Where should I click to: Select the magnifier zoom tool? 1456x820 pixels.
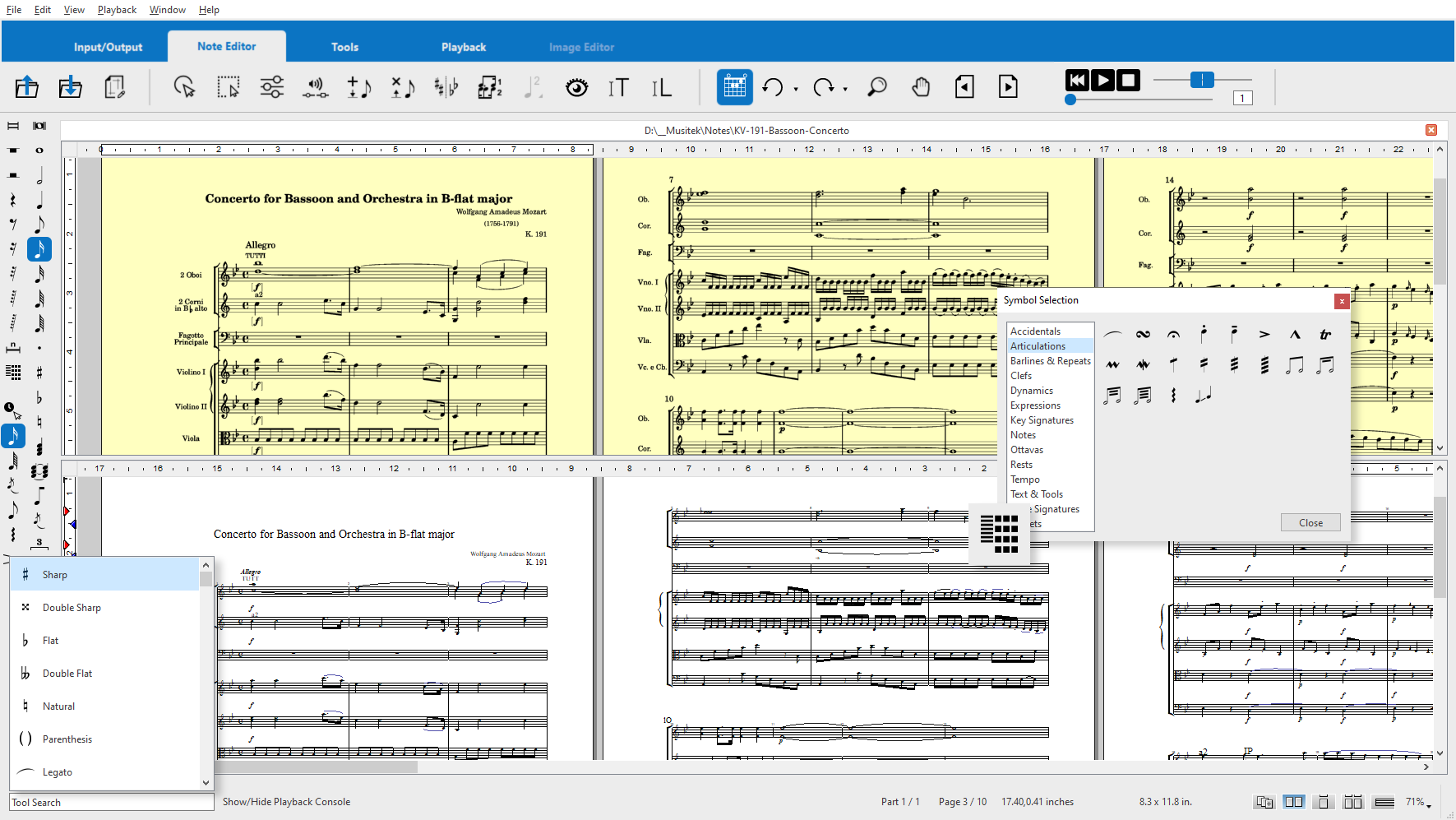pos(877,86)
